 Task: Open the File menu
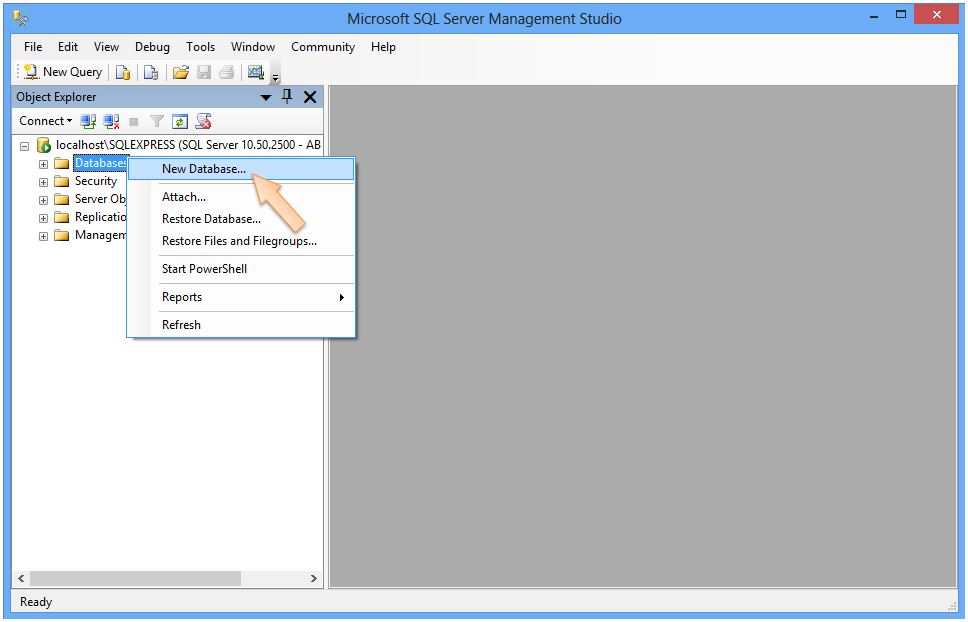click(33, 47)
